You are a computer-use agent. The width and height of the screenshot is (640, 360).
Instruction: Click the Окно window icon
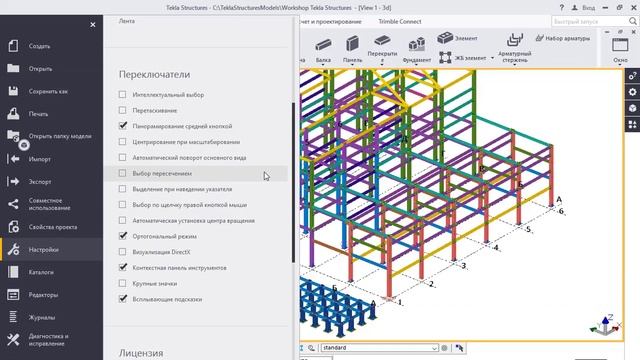pos(620,44)
